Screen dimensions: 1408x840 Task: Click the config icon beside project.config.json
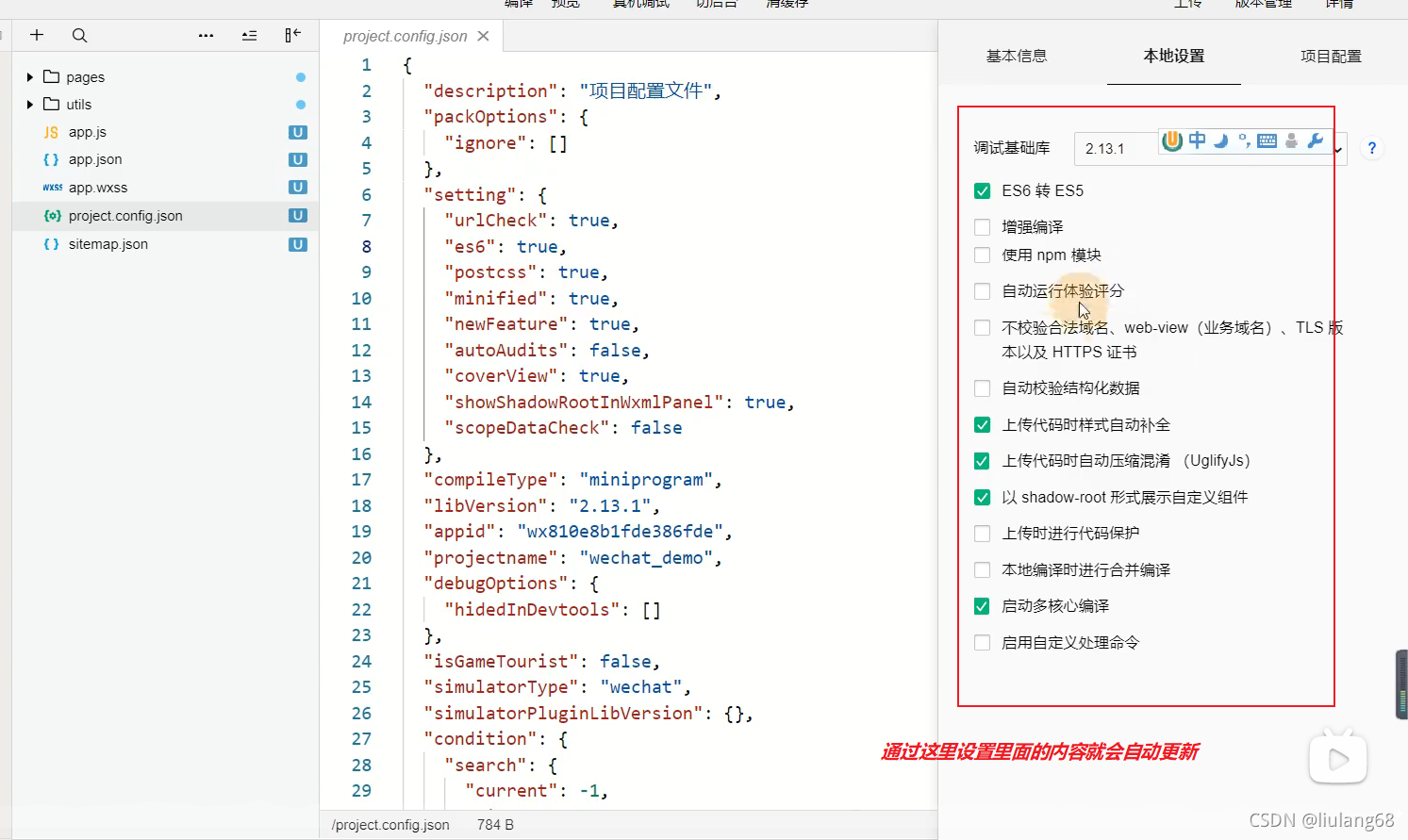[x=52, y=215]
